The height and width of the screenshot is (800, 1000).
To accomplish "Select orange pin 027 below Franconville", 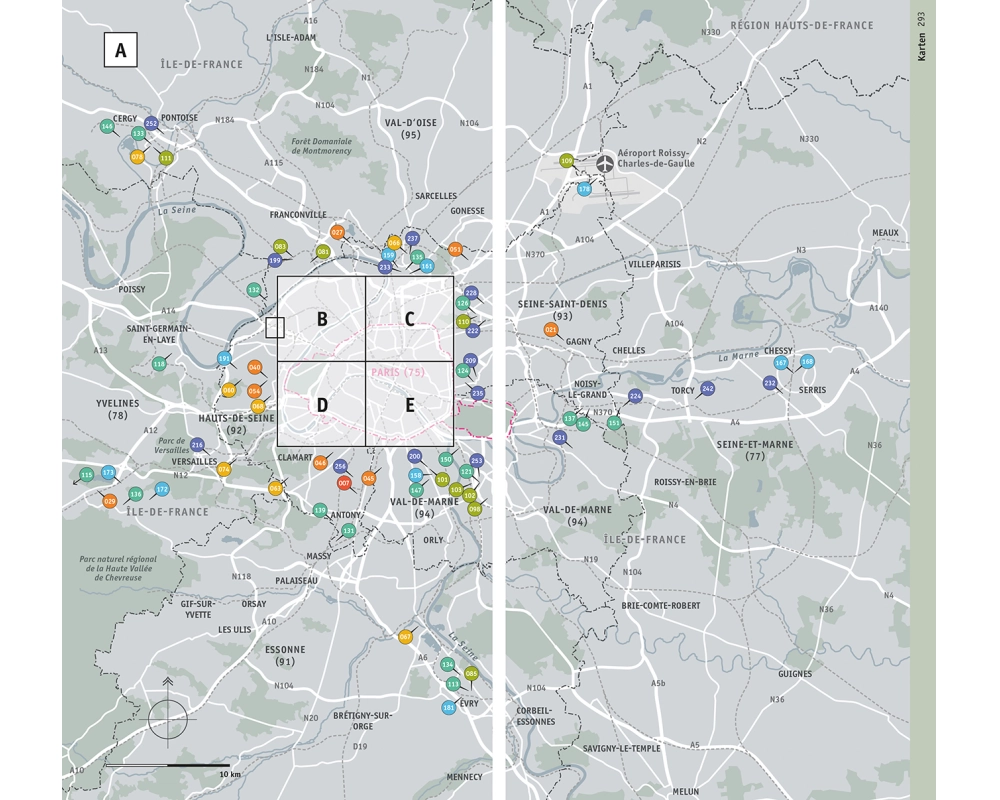I will tap(337, 232).
